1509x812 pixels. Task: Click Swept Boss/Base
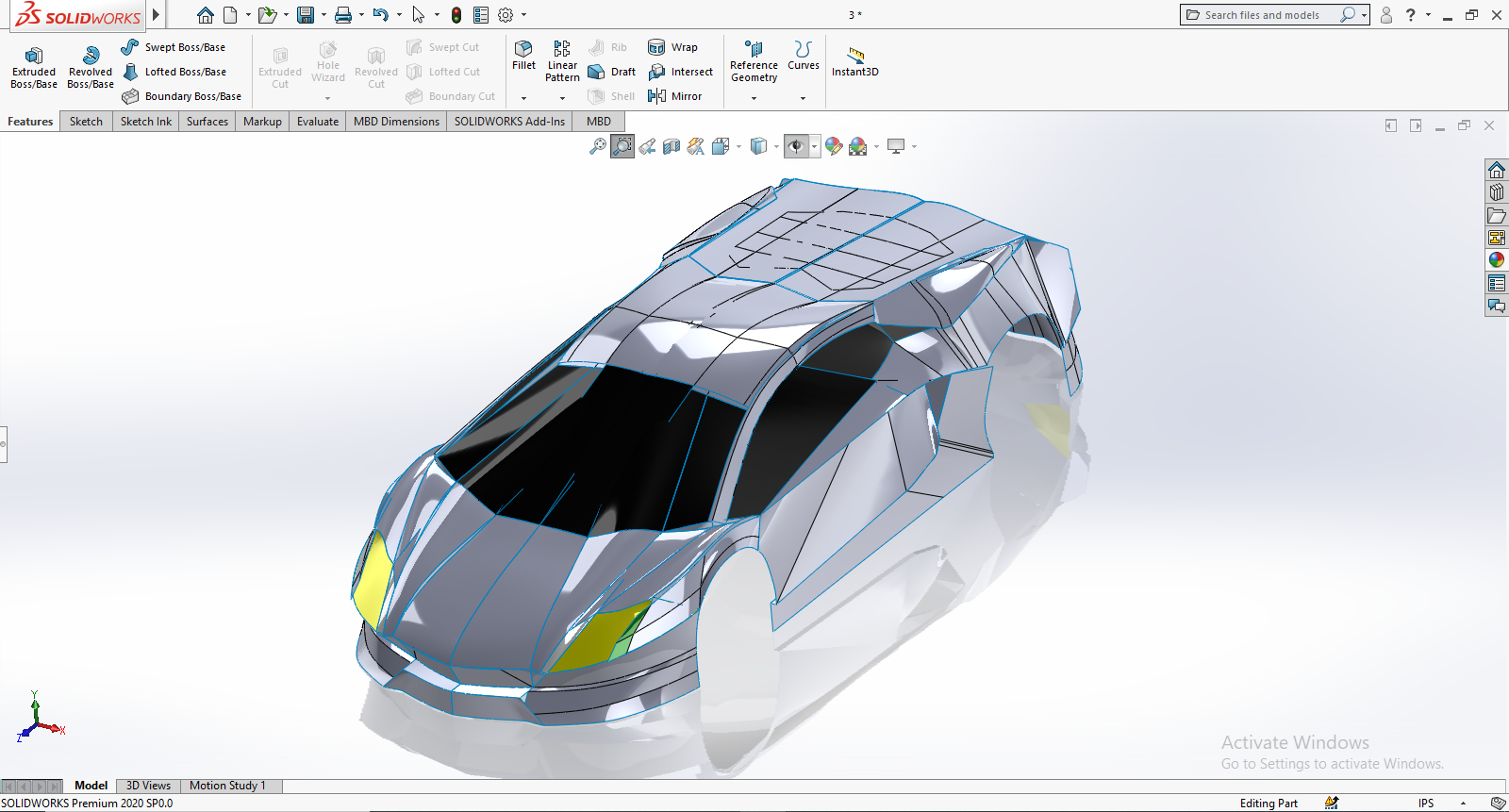pos(174,47)
